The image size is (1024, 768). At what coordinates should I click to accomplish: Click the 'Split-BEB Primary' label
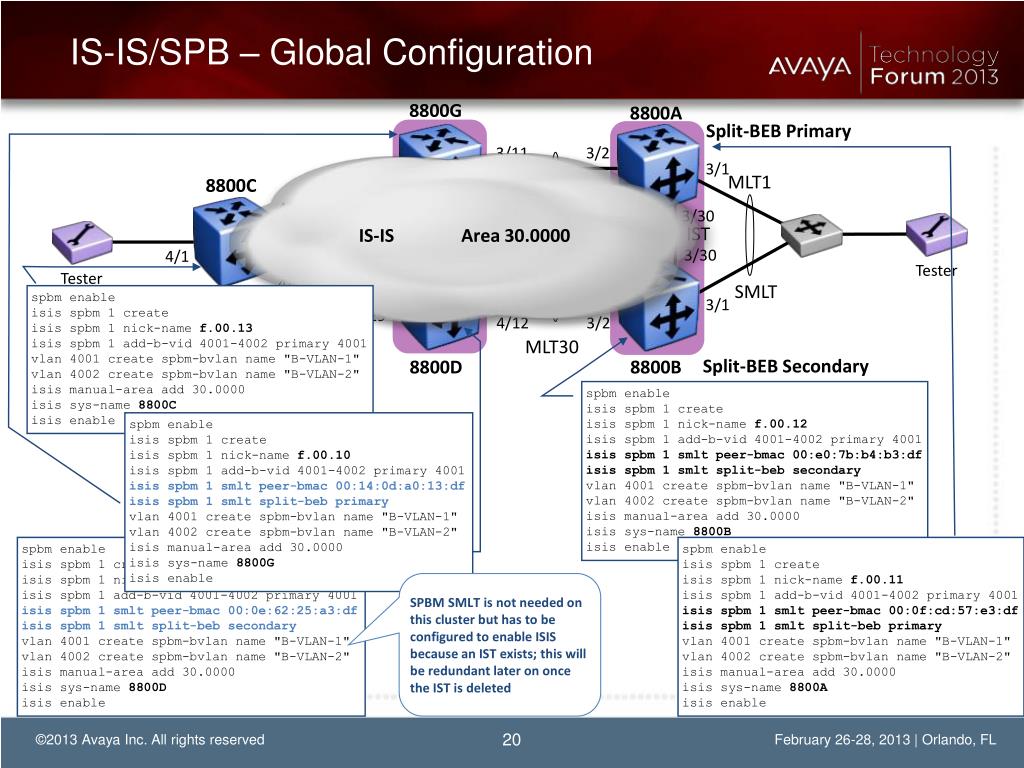(x=778, y=131)
